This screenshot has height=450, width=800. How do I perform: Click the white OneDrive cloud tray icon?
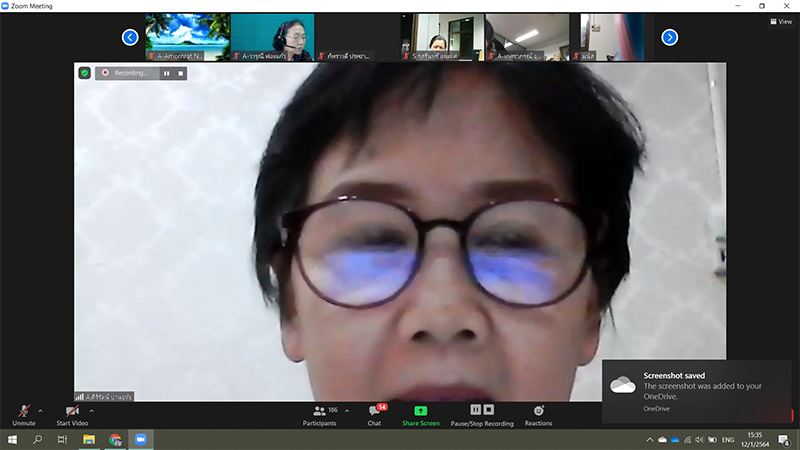(x=662, y=440)
